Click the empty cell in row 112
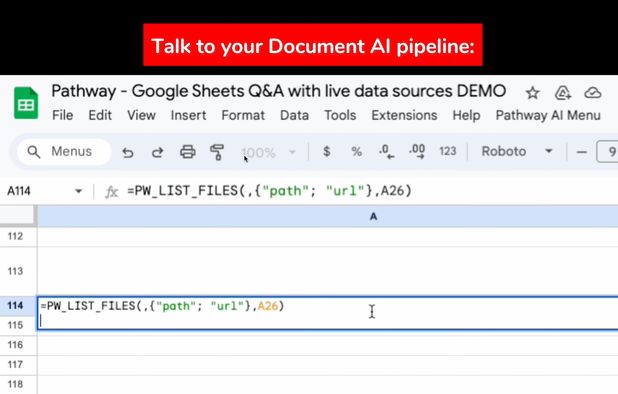Image resolution: width=618 pixels, height=394 pixels. pyautogui.click(x=328, y=237)
